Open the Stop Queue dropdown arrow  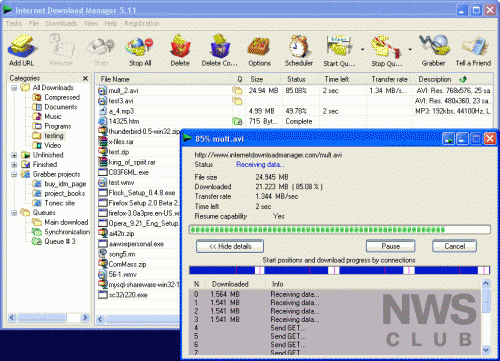tap(410, 50)
